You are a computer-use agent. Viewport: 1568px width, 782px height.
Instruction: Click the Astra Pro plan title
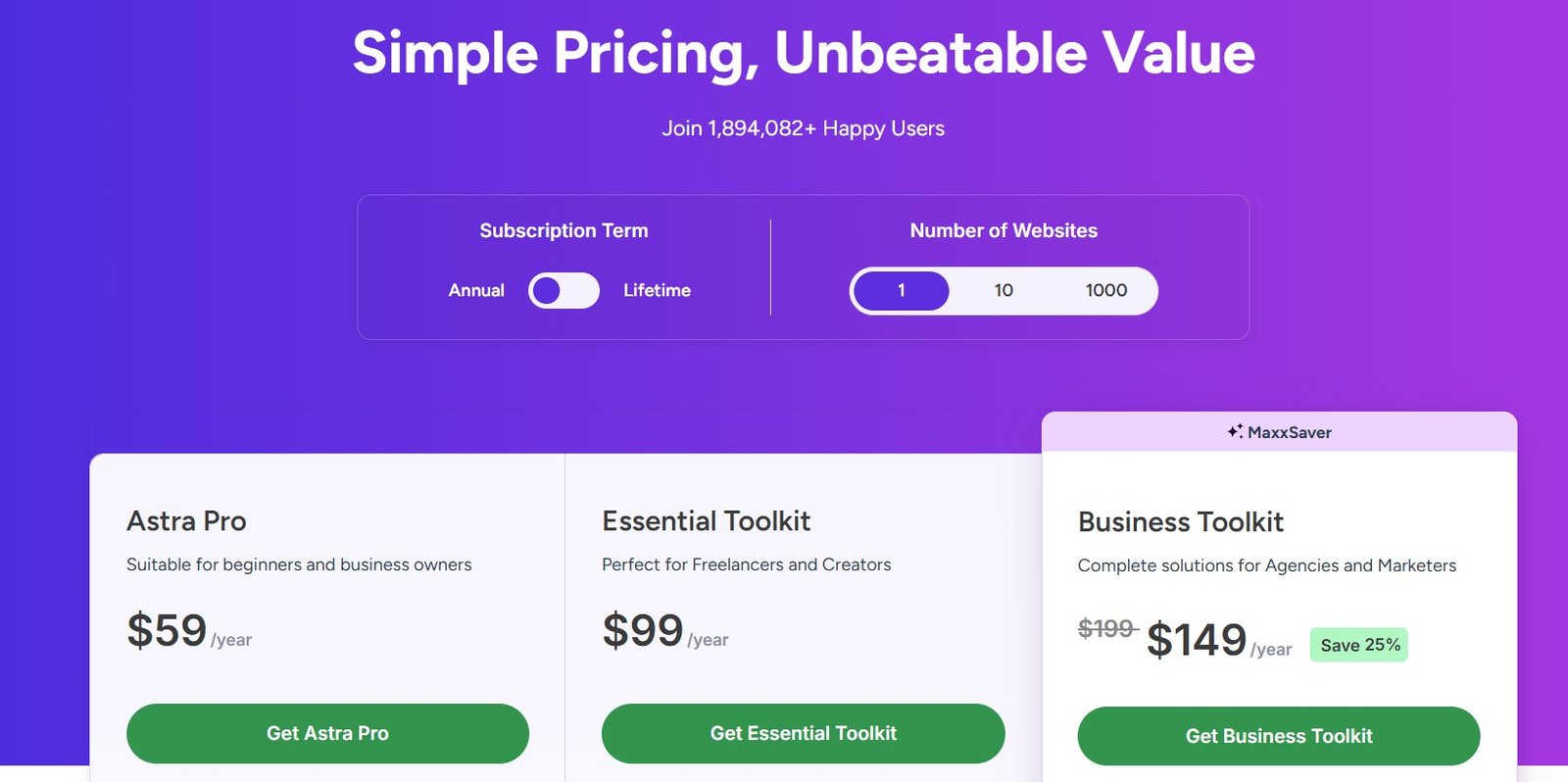(186, 521)
